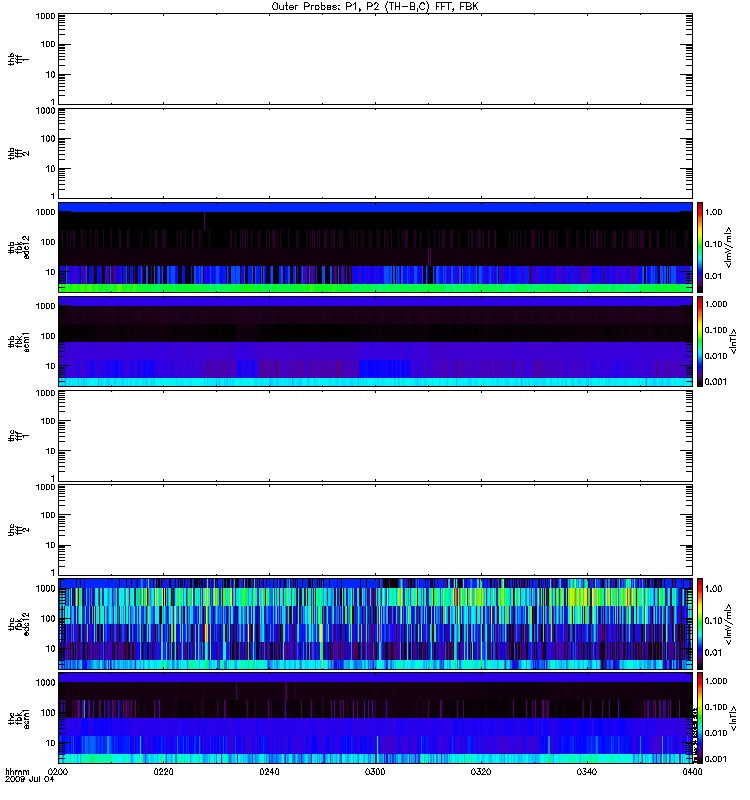Image resolution: width=750 pixels, height=800 pixels.
Task: Click the empty thc fft 1 panel
Action: pos(375,436)
